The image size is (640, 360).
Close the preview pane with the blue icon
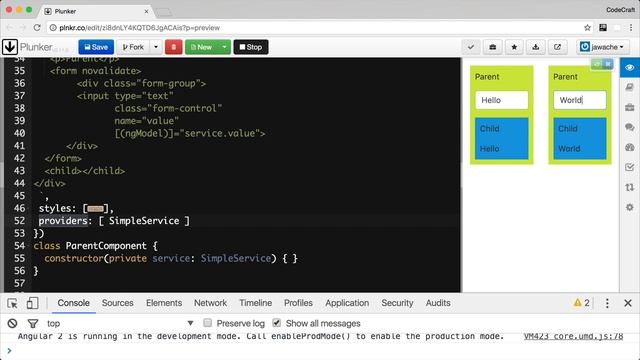click(x=608, y=64)
